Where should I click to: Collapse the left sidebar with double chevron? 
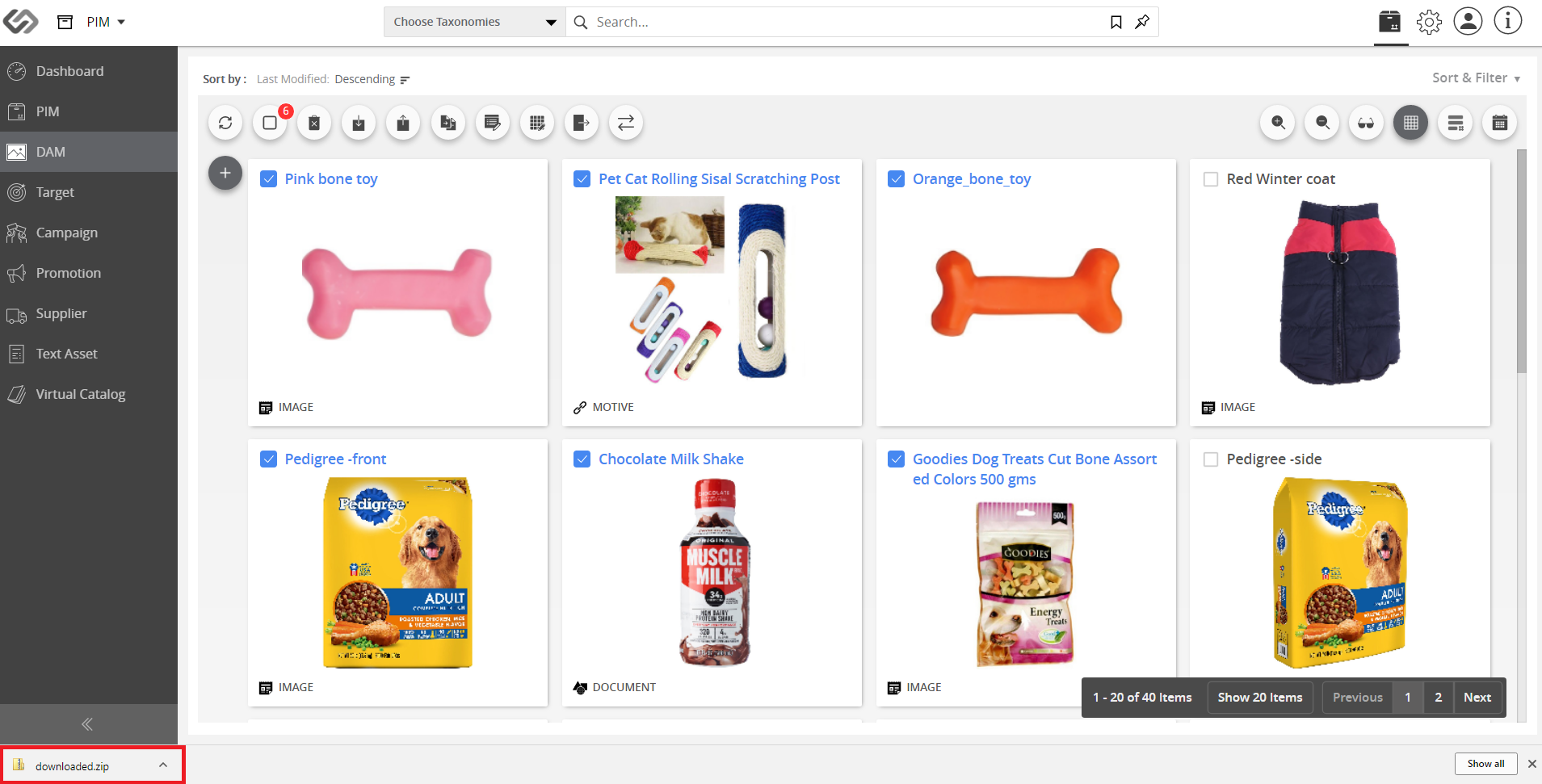tap(87, 724)
